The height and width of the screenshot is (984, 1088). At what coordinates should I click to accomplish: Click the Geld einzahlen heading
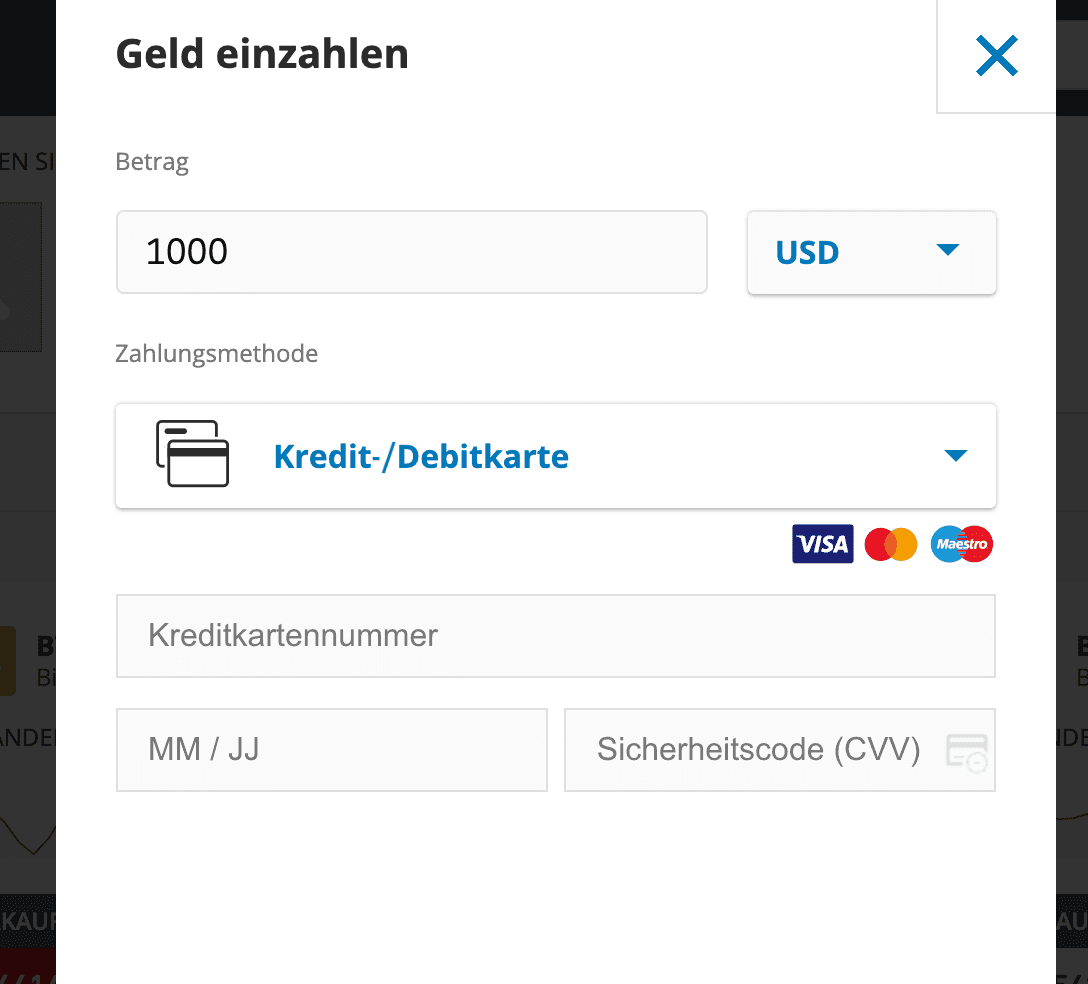262,54
